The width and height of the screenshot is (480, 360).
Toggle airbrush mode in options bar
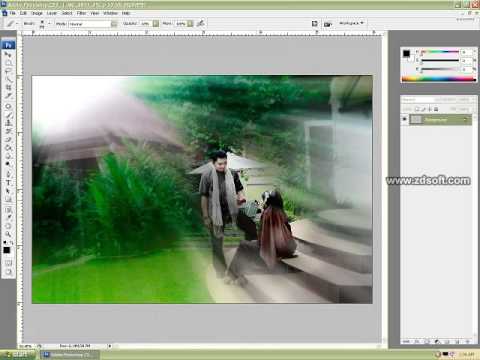click(x=200, y=24)
